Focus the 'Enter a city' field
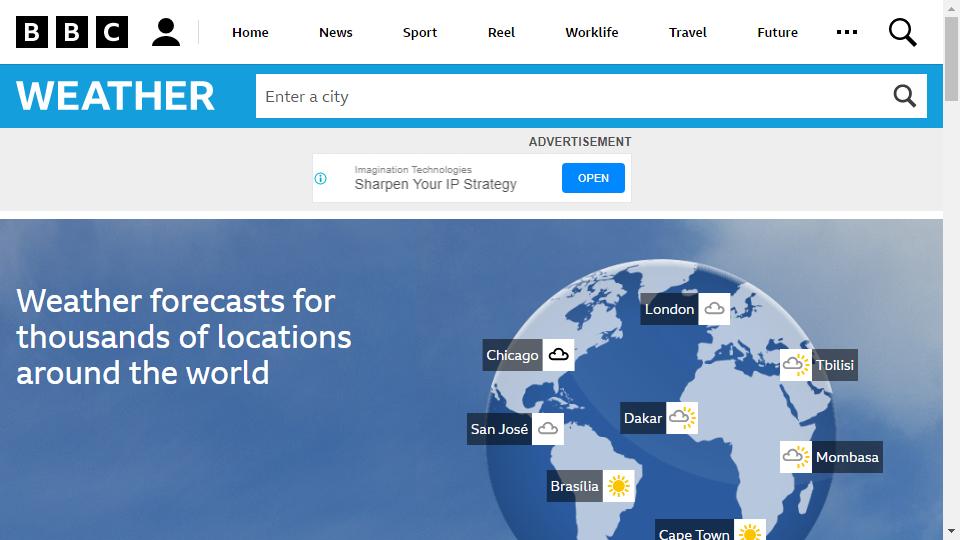The image size is (960, 540). 574,96
